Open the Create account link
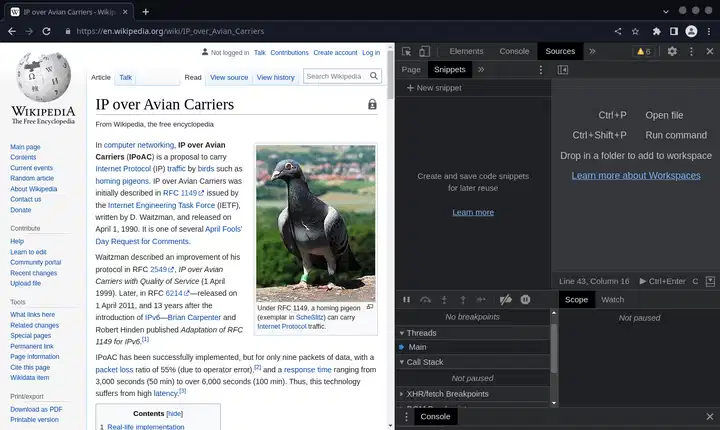The height and width of the screenshot is (430, 720). pyautogui.click(x=335, y=53)
